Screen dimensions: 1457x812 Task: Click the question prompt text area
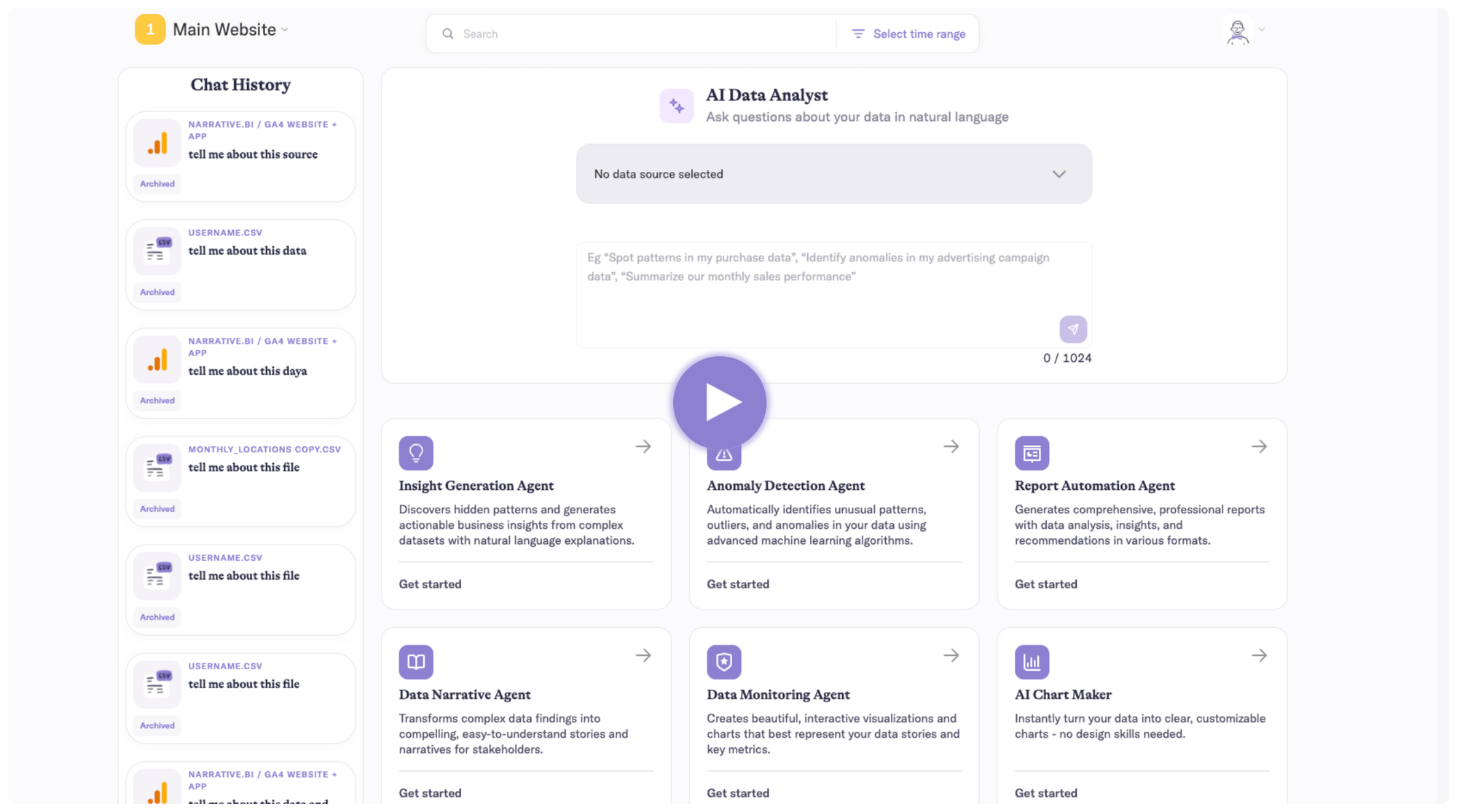tap(816, 291)
